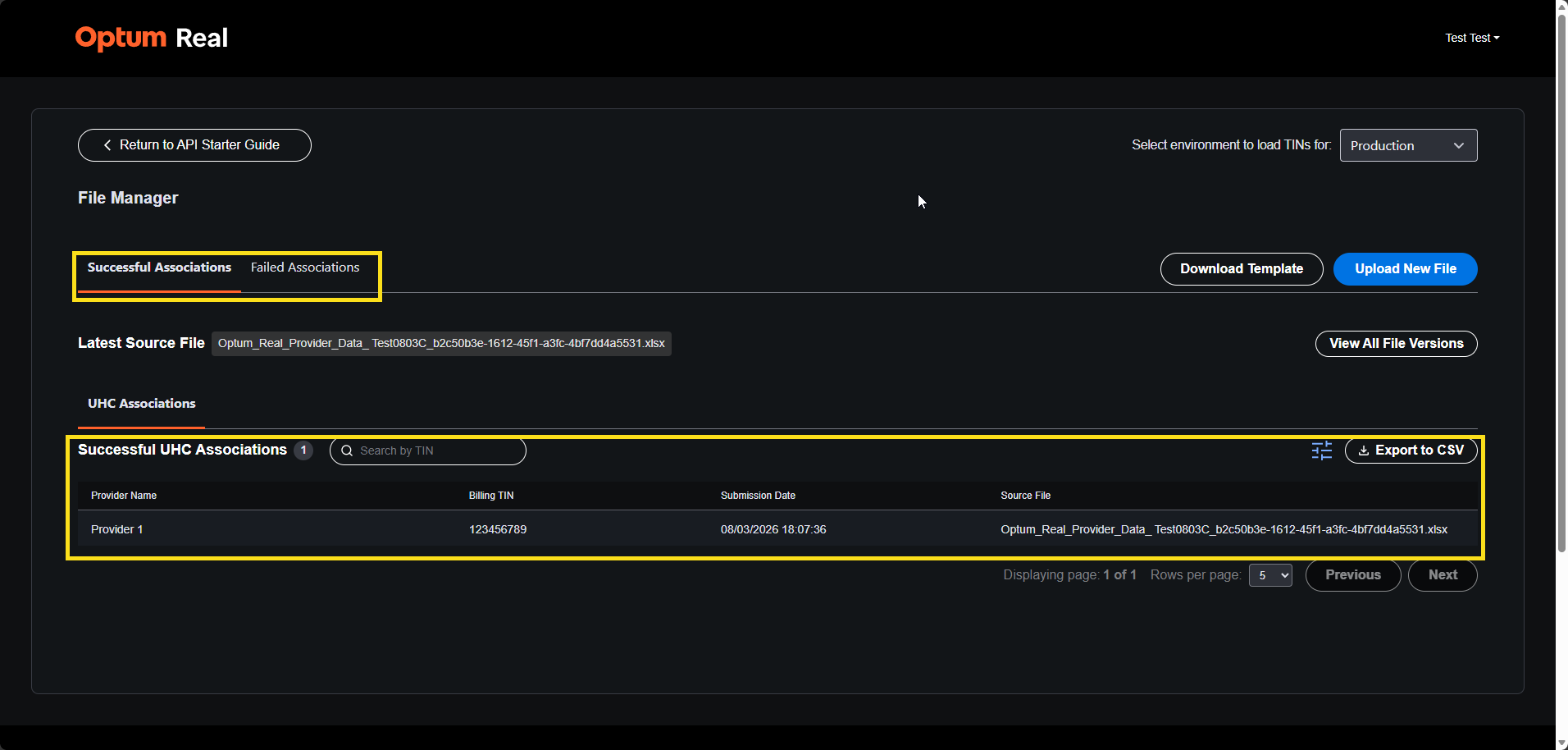Viewport: 1568px width, 750px height.
Task: Select the UHC Associations tab
Action: click(x=142, y=404)
